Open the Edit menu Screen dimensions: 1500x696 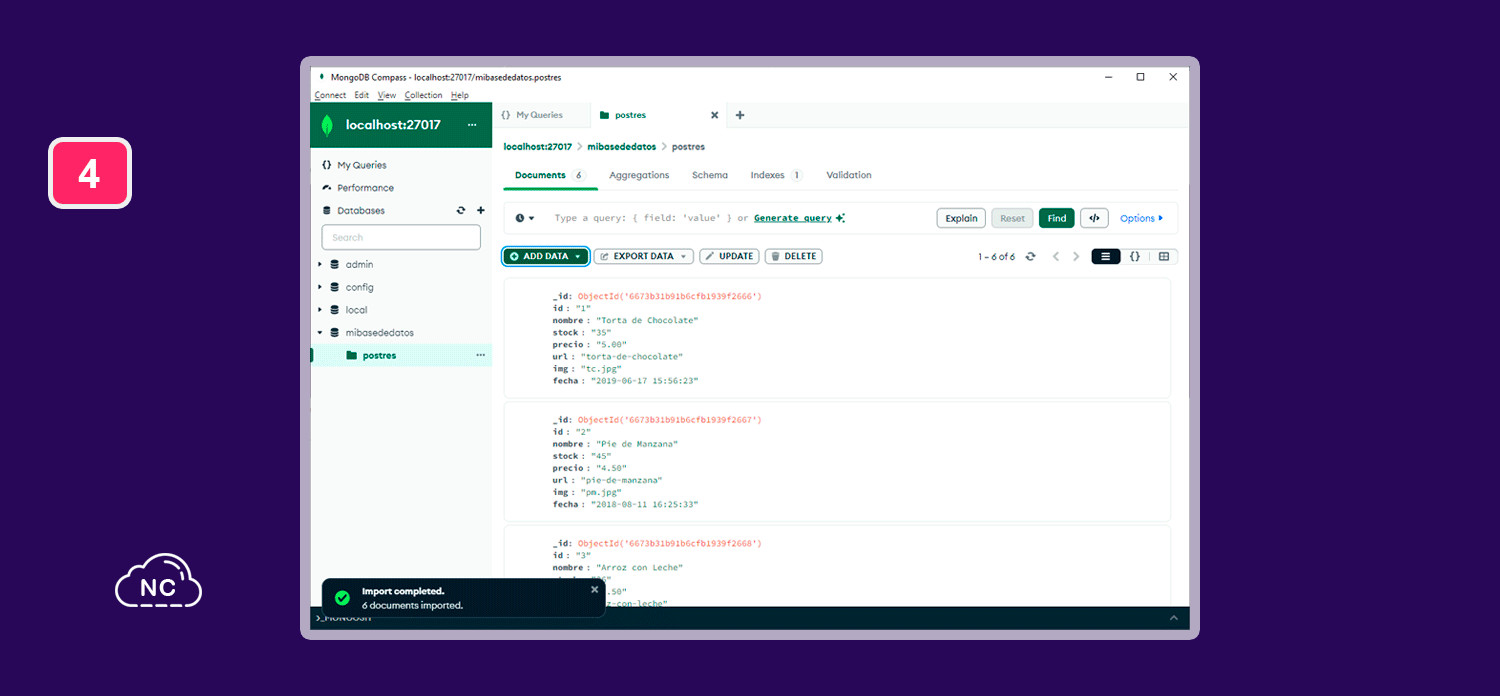(x=362, y=95)
